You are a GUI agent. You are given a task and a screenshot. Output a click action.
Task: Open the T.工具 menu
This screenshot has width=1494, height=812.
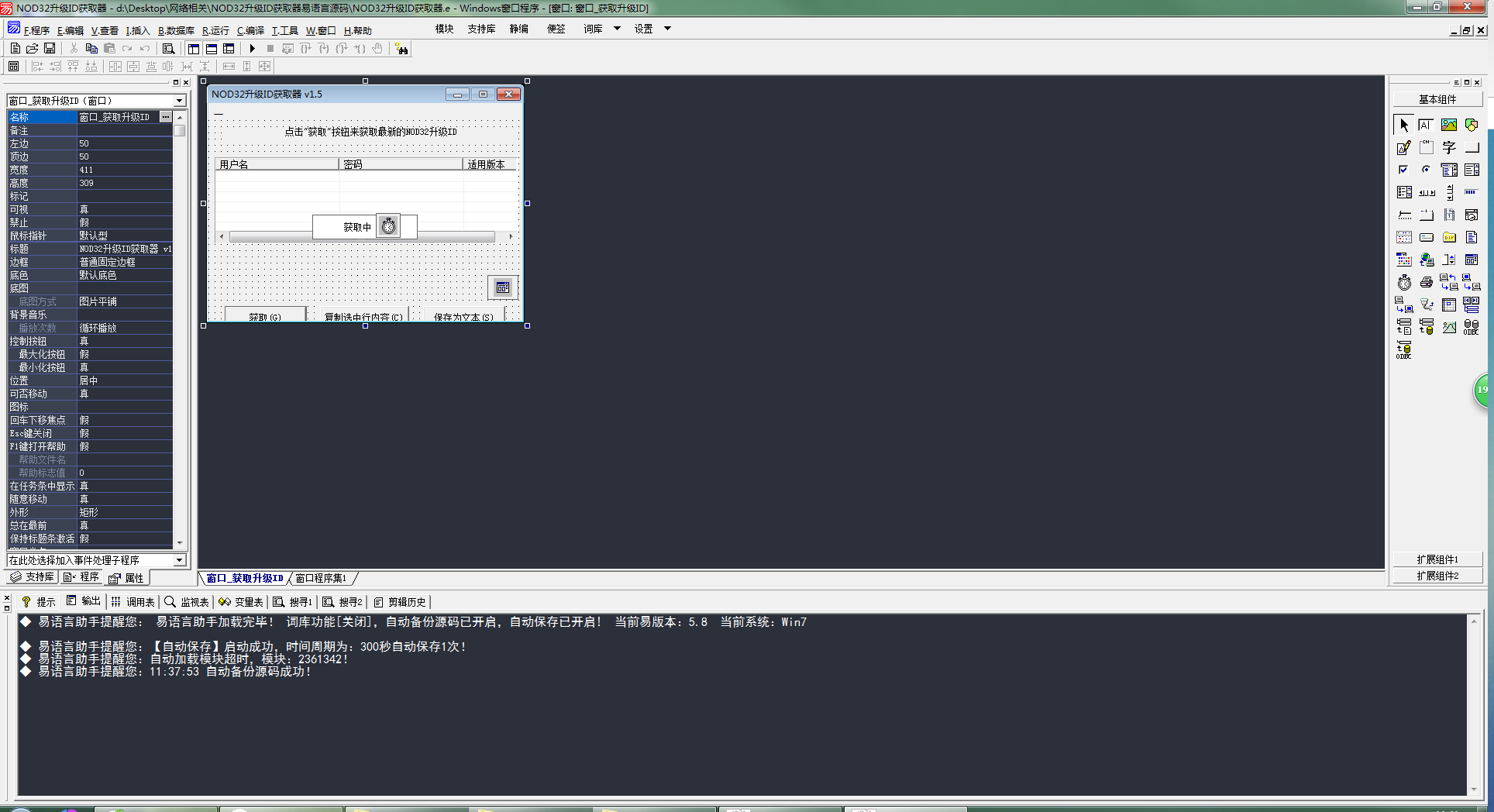(284, 30)
